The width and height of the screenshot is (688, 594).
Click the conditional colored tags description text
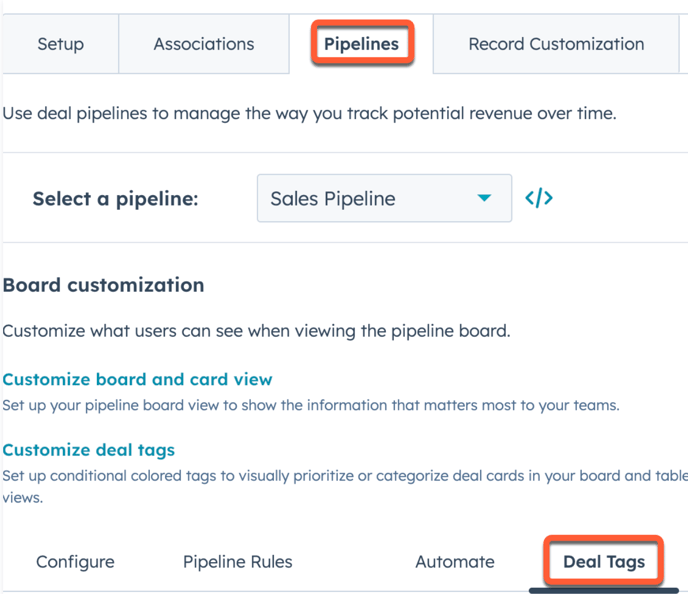[345, 487]
